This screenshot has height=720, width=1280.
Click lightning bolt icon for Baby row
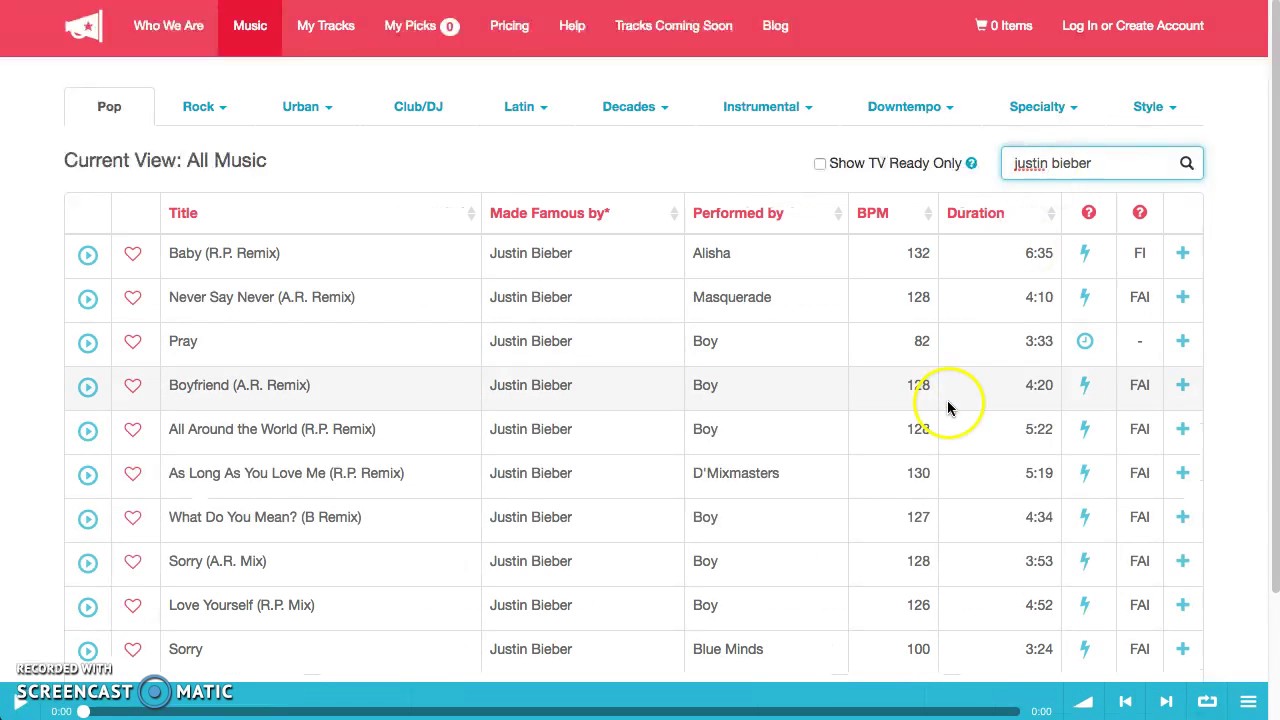pos(1085,253)
